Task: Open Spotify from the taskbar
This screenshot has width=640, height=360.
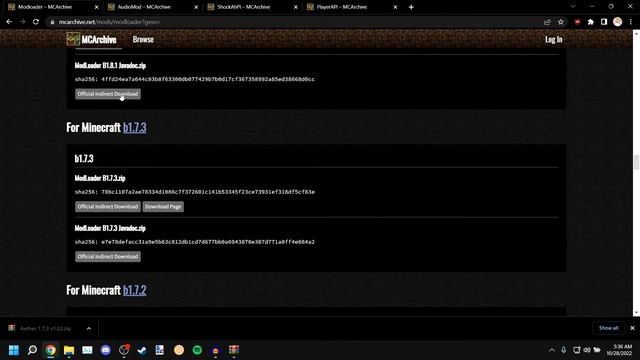Action: point(197,350)
